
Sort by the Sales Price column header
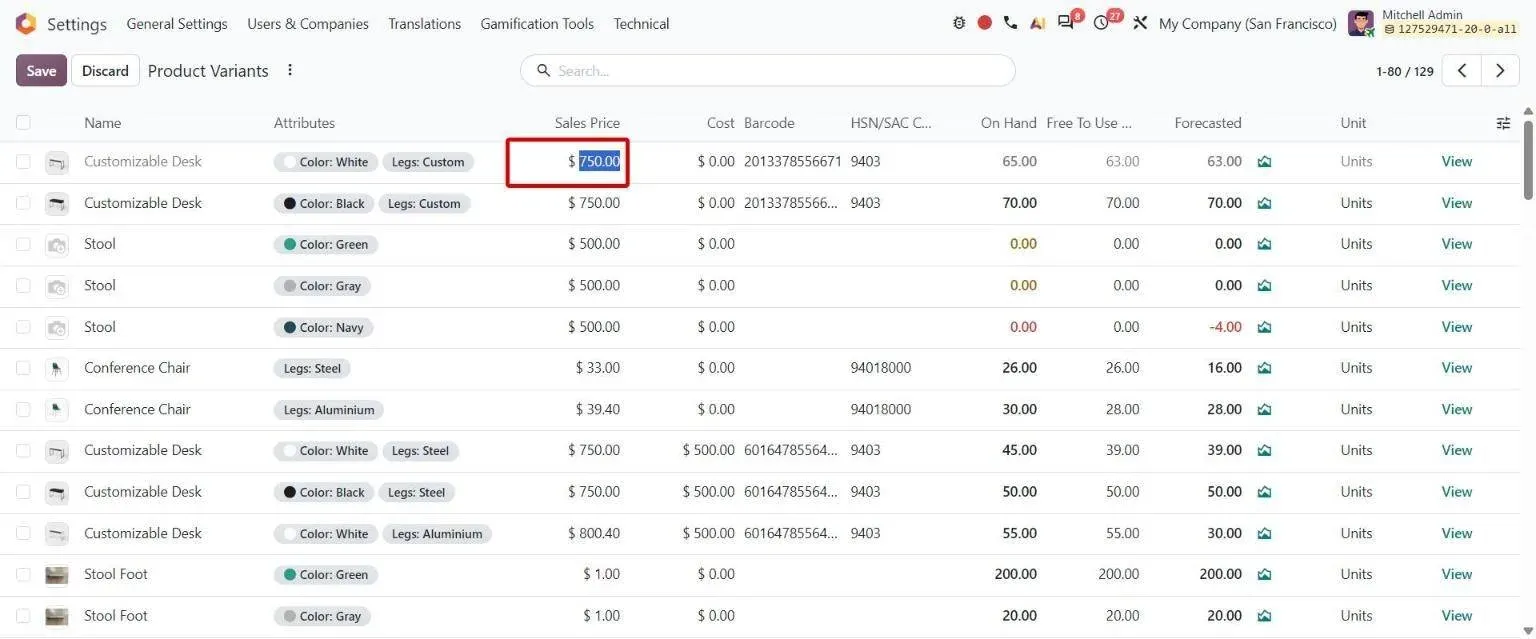587,123
